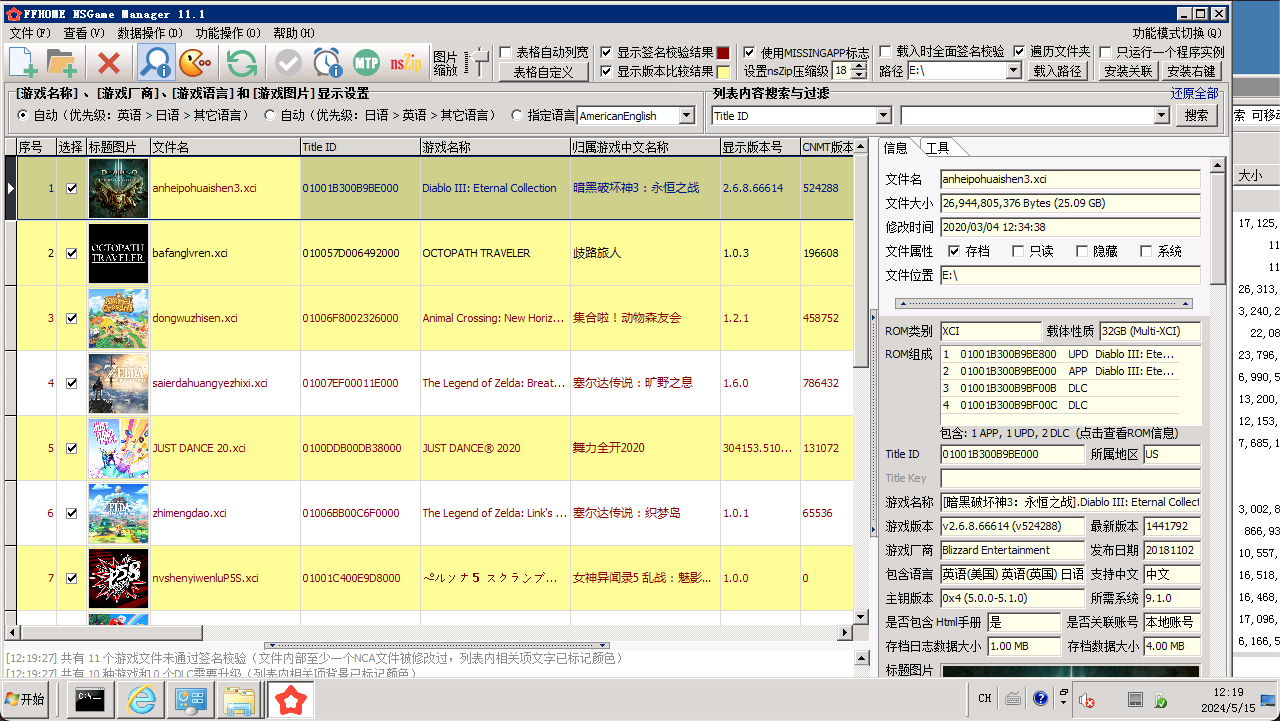The width and height of the screenshot is (1280, 721).
Task: Click the nsZip compression level stepper
Action: (861, 71)
